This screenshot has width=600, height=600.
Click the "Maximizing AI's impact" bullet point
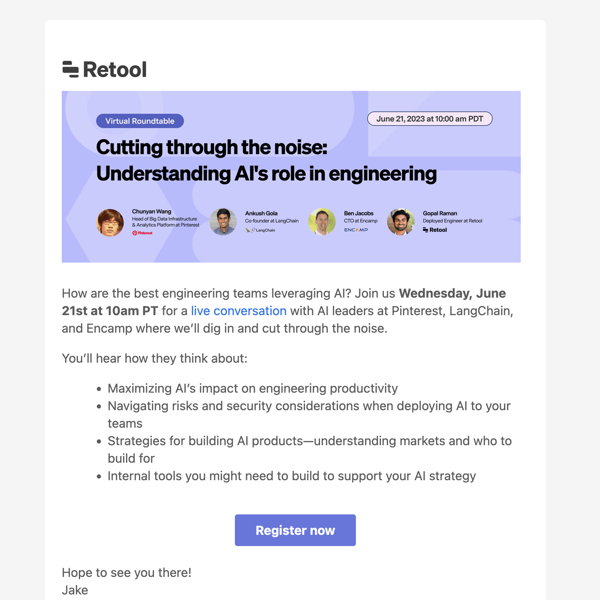coord(252,388)
